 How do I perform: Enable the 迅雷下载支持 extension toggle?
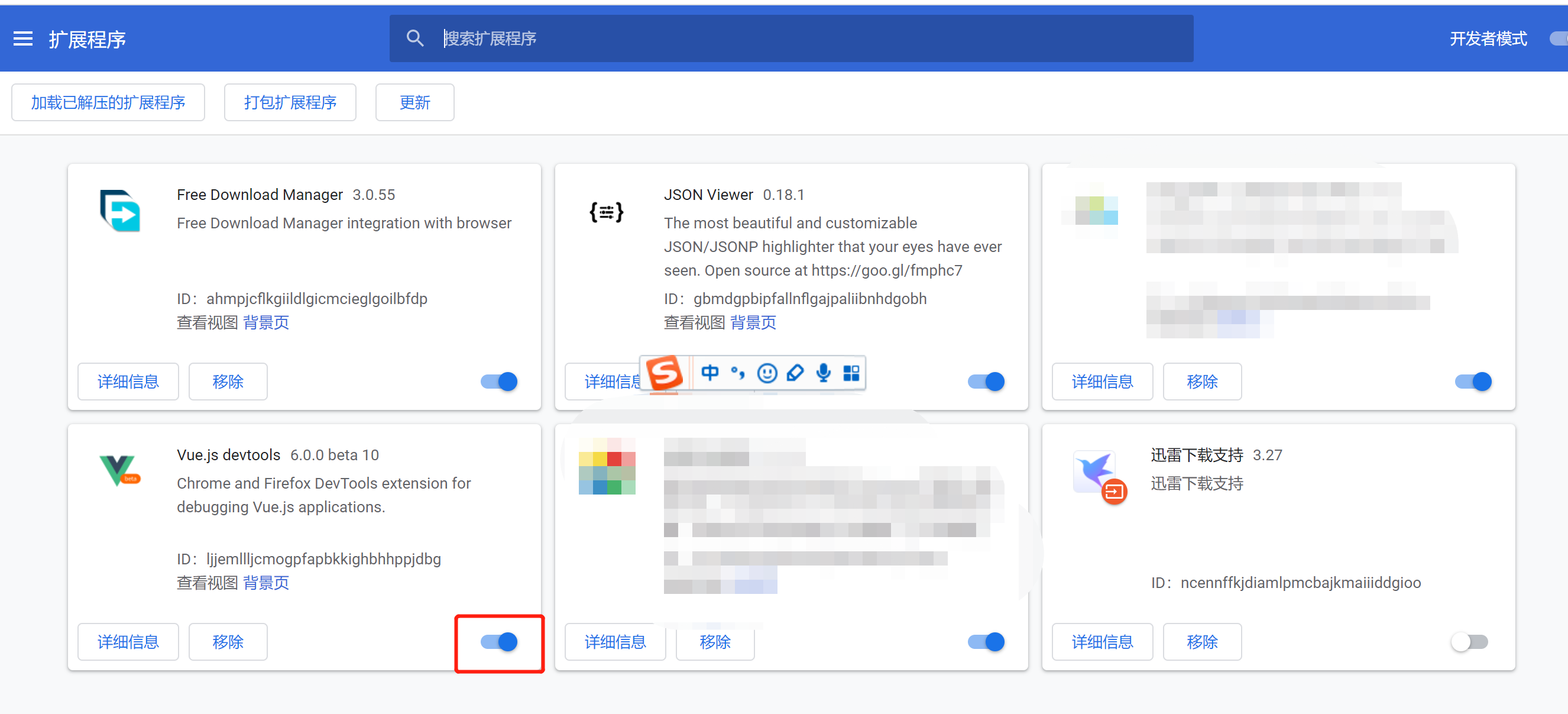(1469, 641)
